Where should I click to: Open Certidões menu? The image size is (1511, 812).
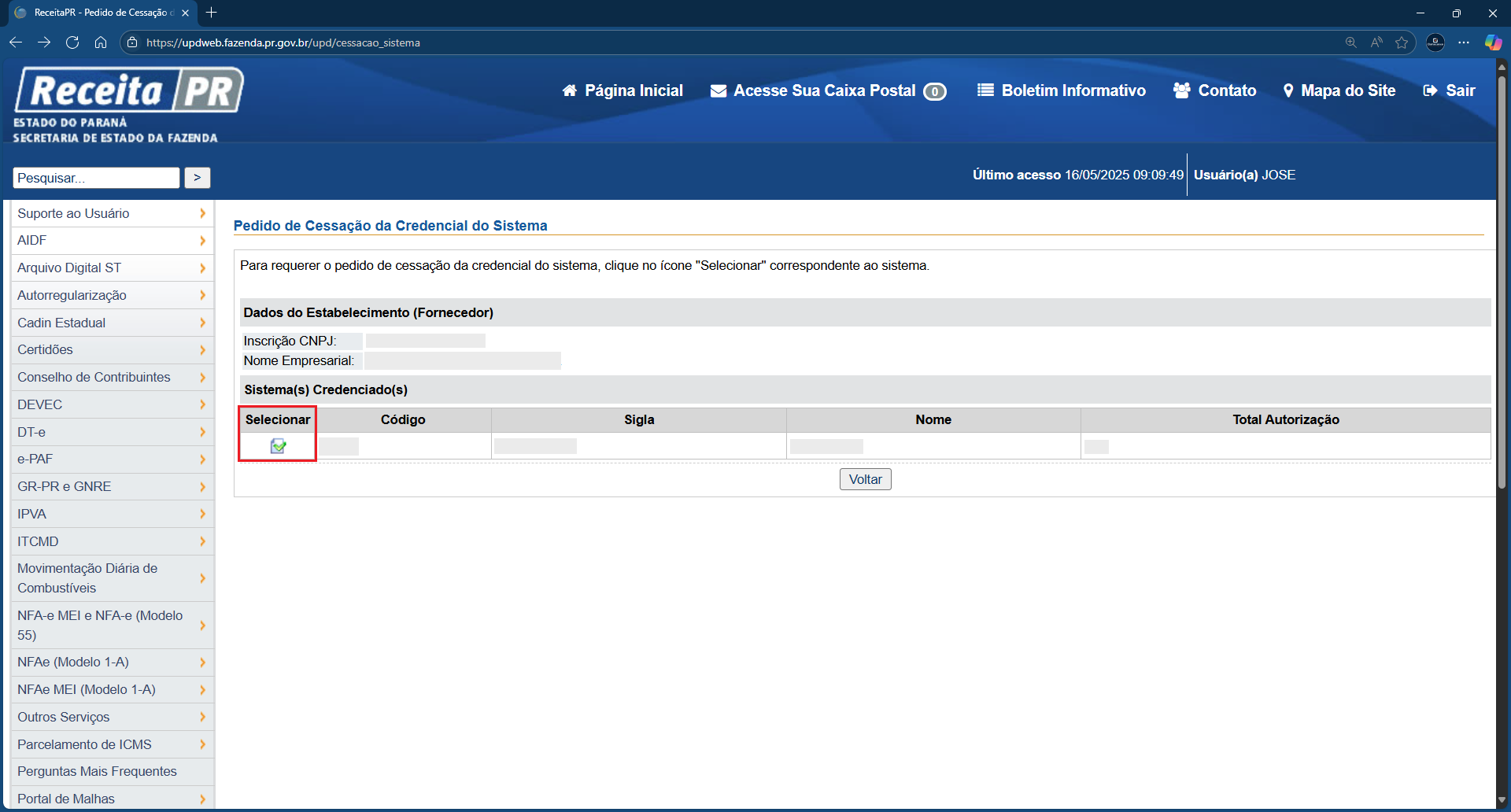coord(113,350)
